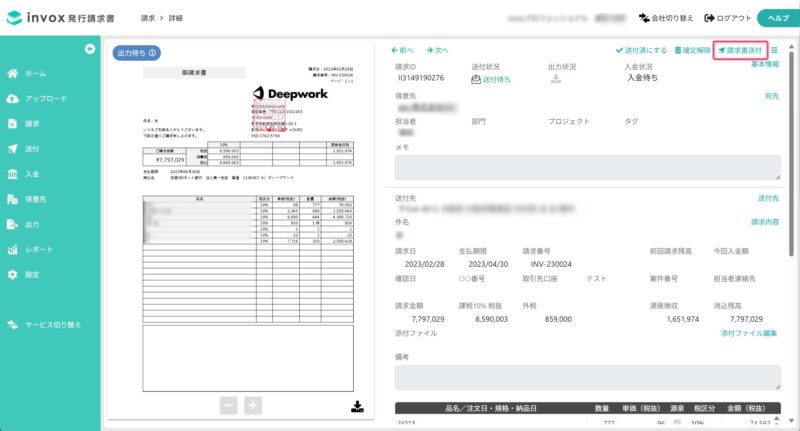Screen dimensions: 800x431
Task: Click the invoice preview thumbnail
Action: point(248,229)
